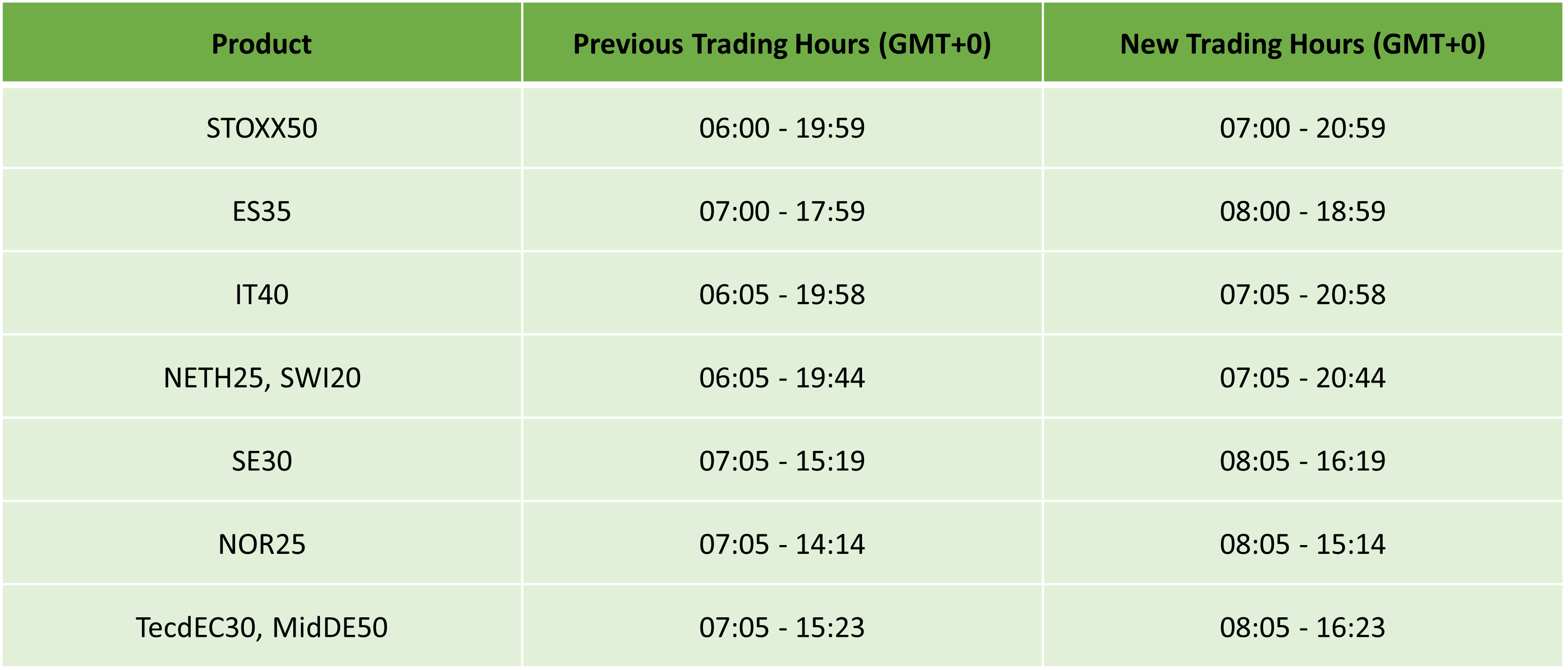Click NOR25 new hours 08:05 - 15:14
Screen dimensions: 1568x670
pyautogui.click(x=1303, y=543)
